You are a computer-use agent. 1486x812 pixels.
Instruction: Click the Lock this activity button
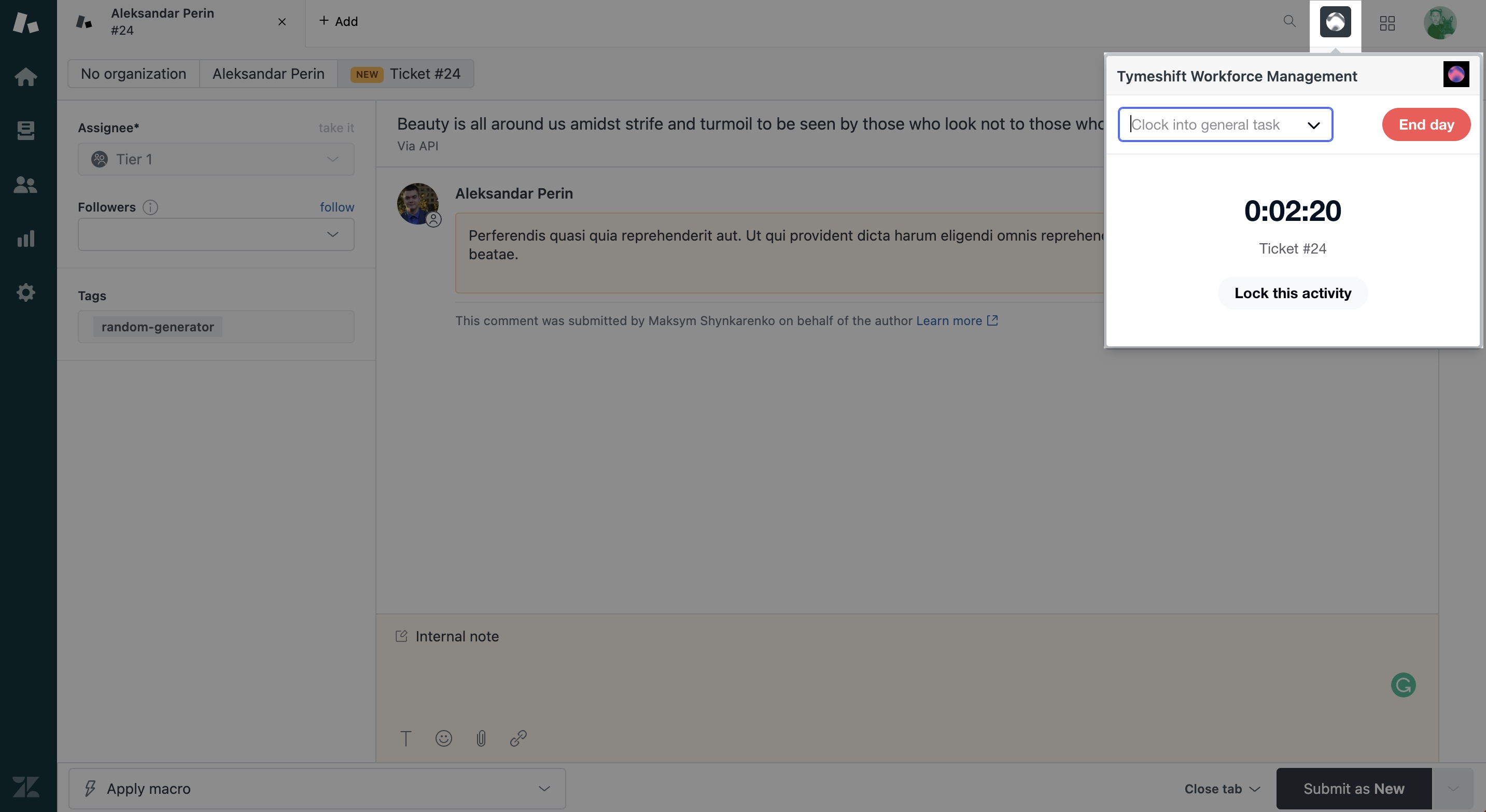click(1292, 293)
